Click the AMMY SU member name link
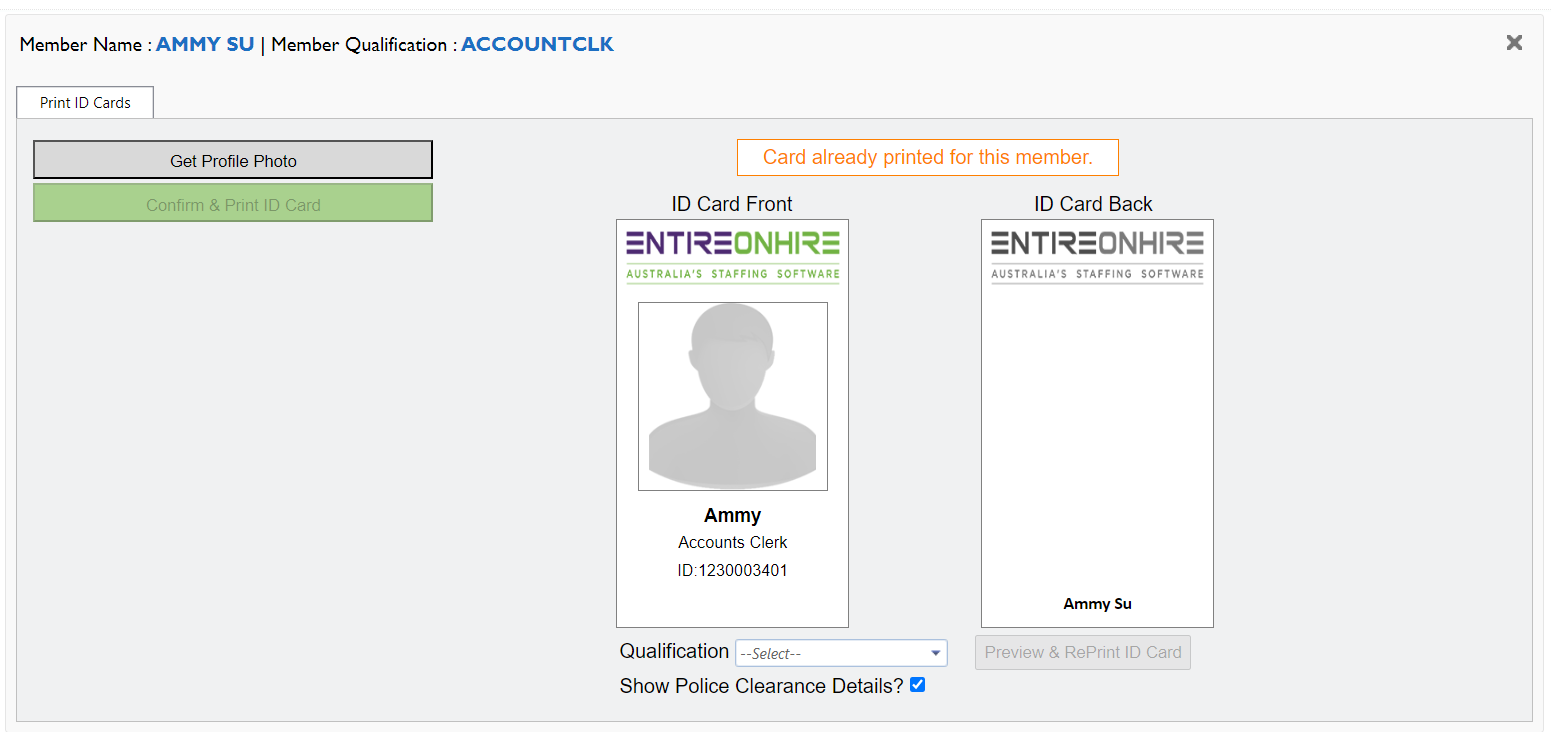The image size is (1551, 732). [x=204, y=44]
